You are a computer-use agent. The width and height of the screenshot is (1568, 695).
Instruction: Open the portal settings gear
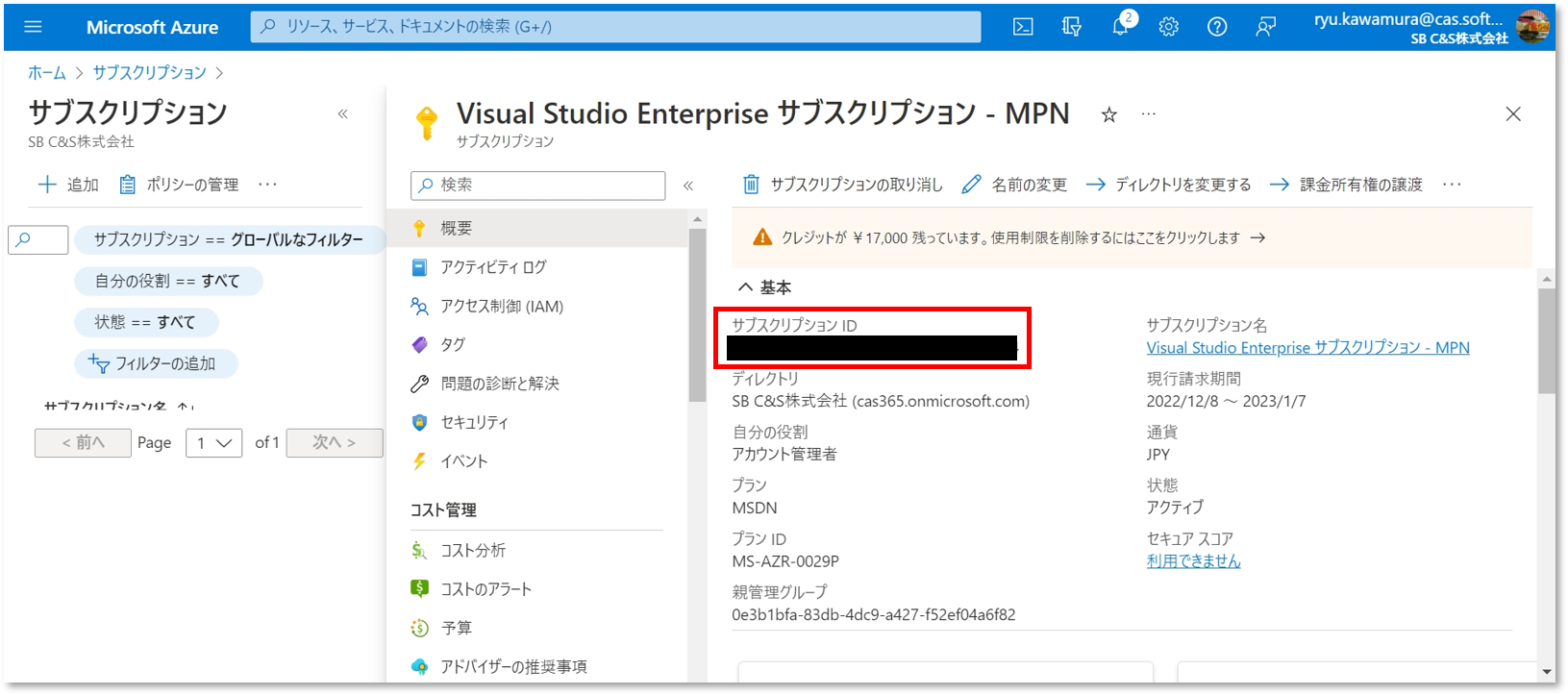click(x=1169, y=27)
